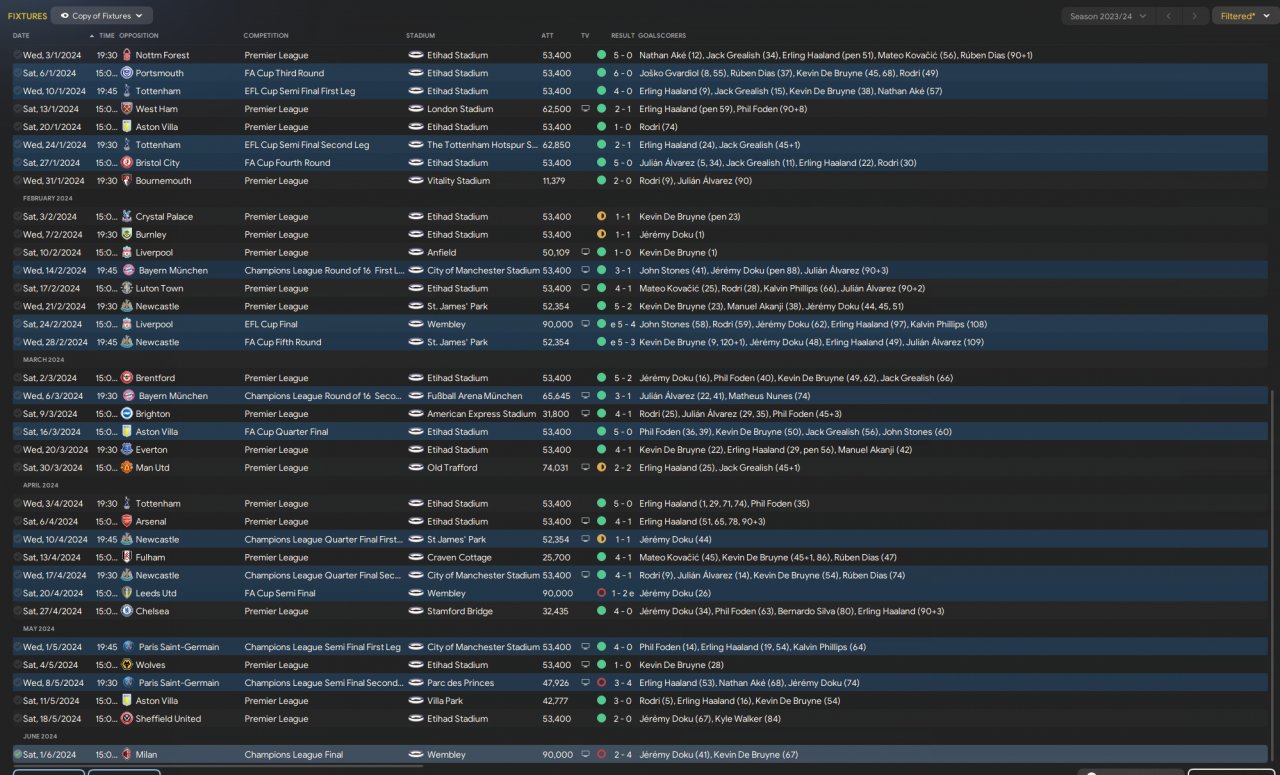
Task: Click the Burnley club badge
Action: (127, 235)
